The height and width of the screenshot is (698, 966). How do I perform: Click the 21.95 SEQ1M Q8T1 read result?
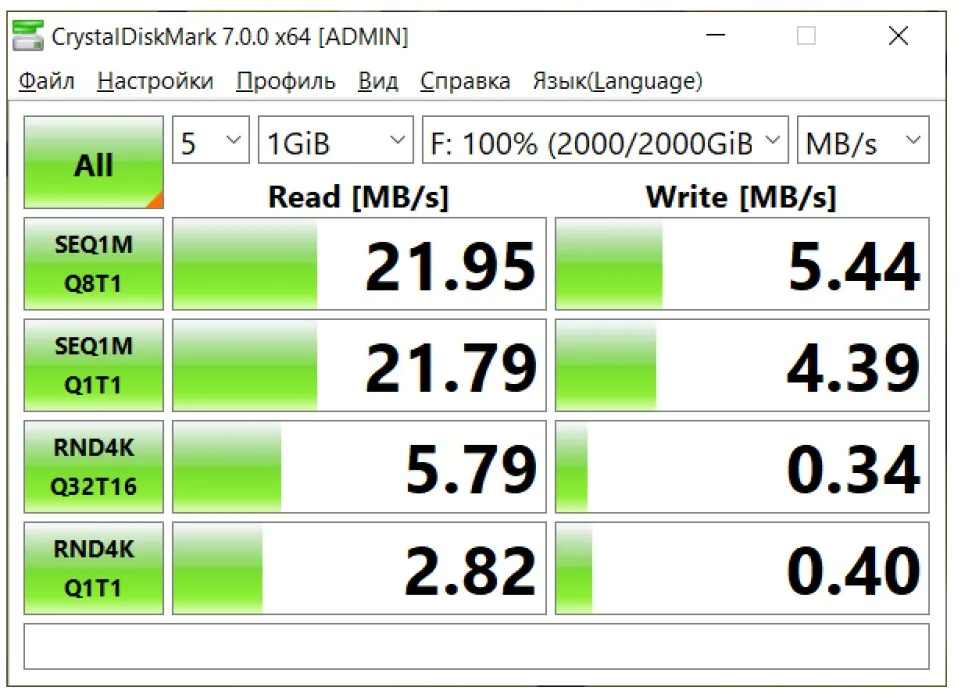point(359,264)
